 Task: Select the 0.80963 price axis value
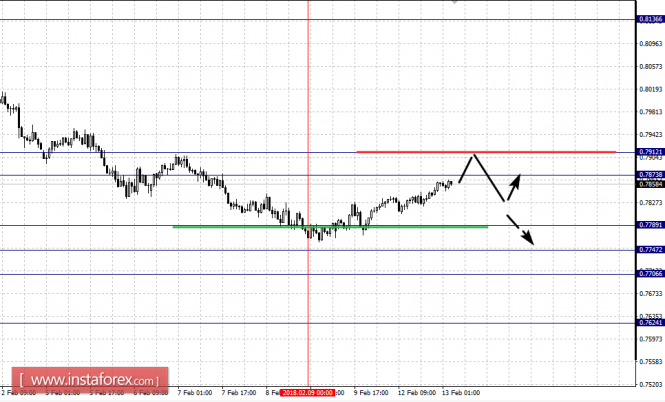(x=651, y=44)
